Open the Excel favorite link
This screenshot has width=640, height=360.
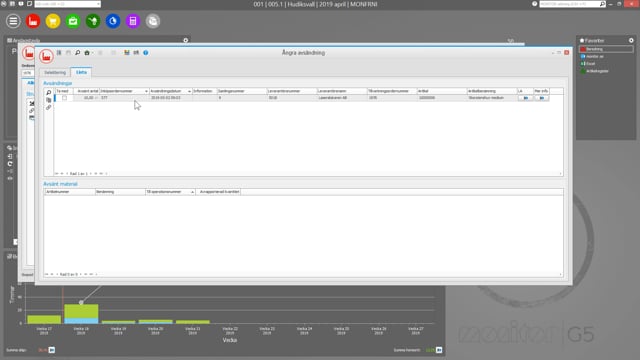point(590,64)
